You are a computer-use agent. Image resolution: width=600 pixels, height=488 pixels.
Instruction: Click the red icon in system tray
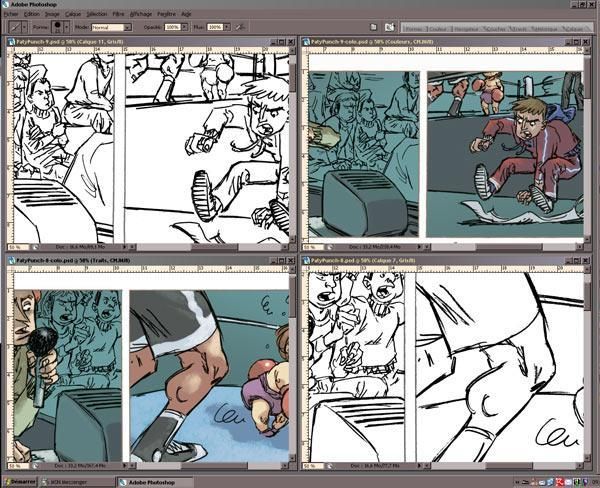pos(559,481)
